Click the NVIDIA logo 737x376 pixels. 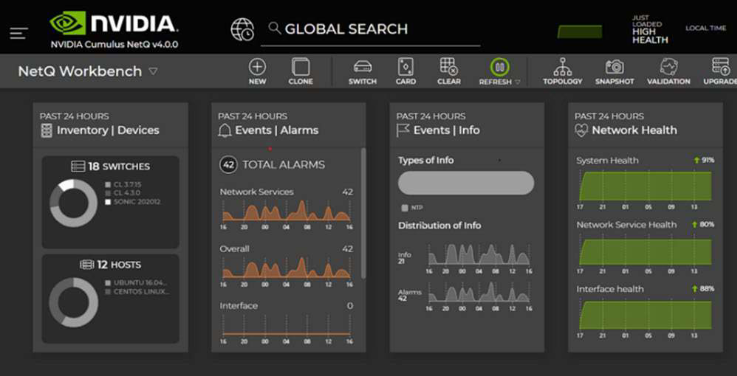(114, 23)
